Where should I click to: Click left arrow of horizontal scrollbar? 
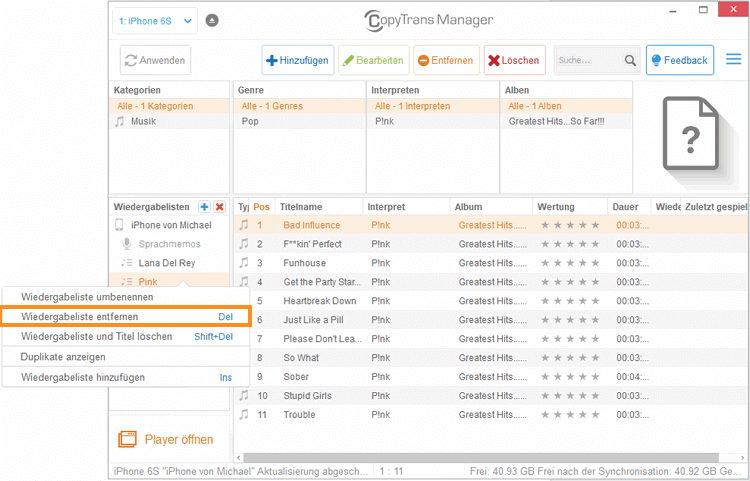coord(239,458)
